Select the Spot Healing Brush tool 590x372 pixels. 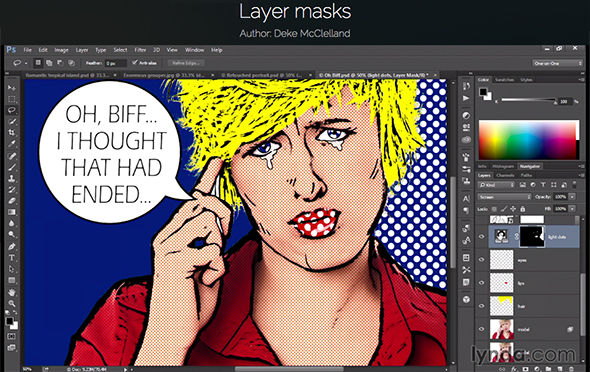(x=12, y=156)
